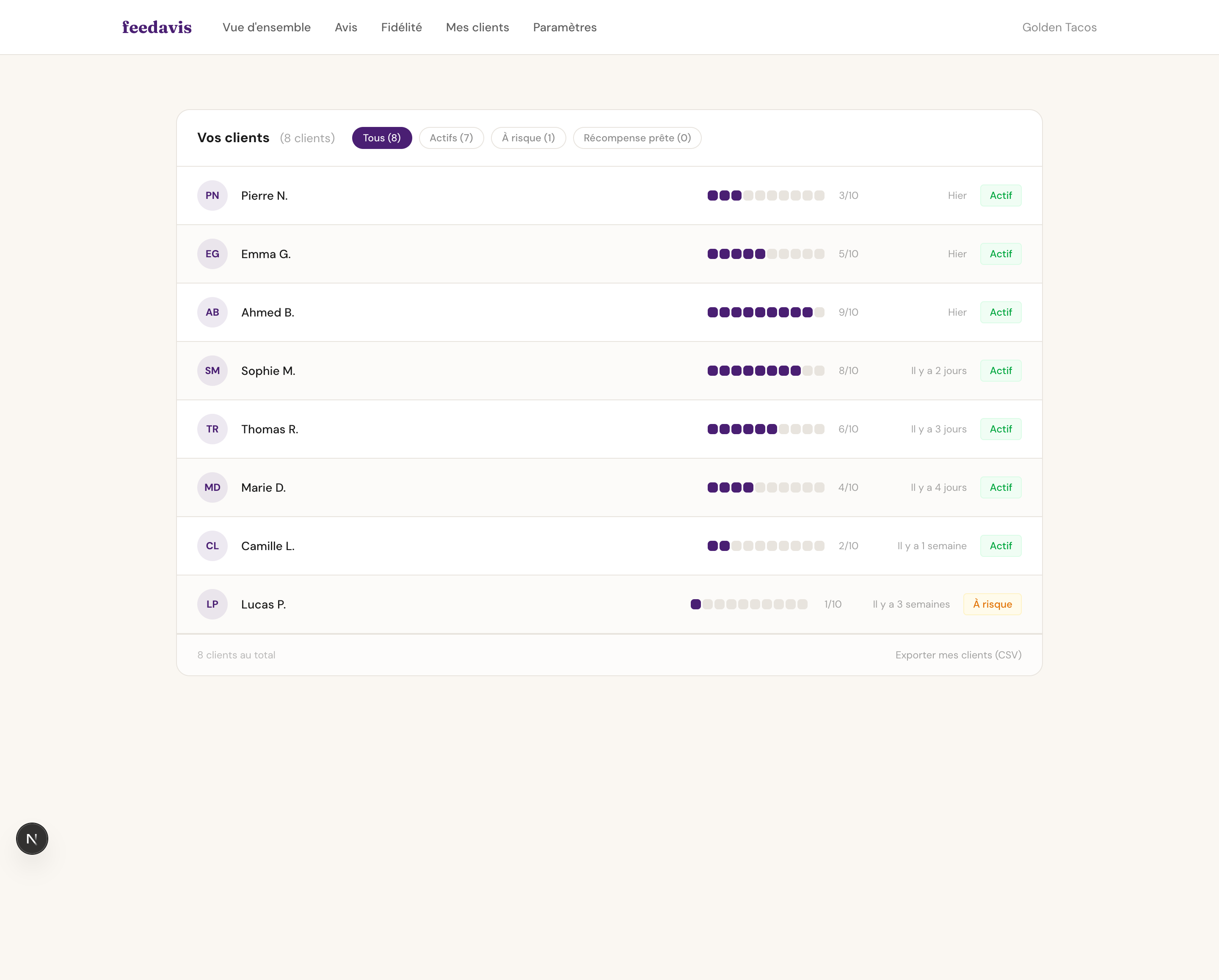Click Sophie M.'s Actif status badge

point(1001,371)
